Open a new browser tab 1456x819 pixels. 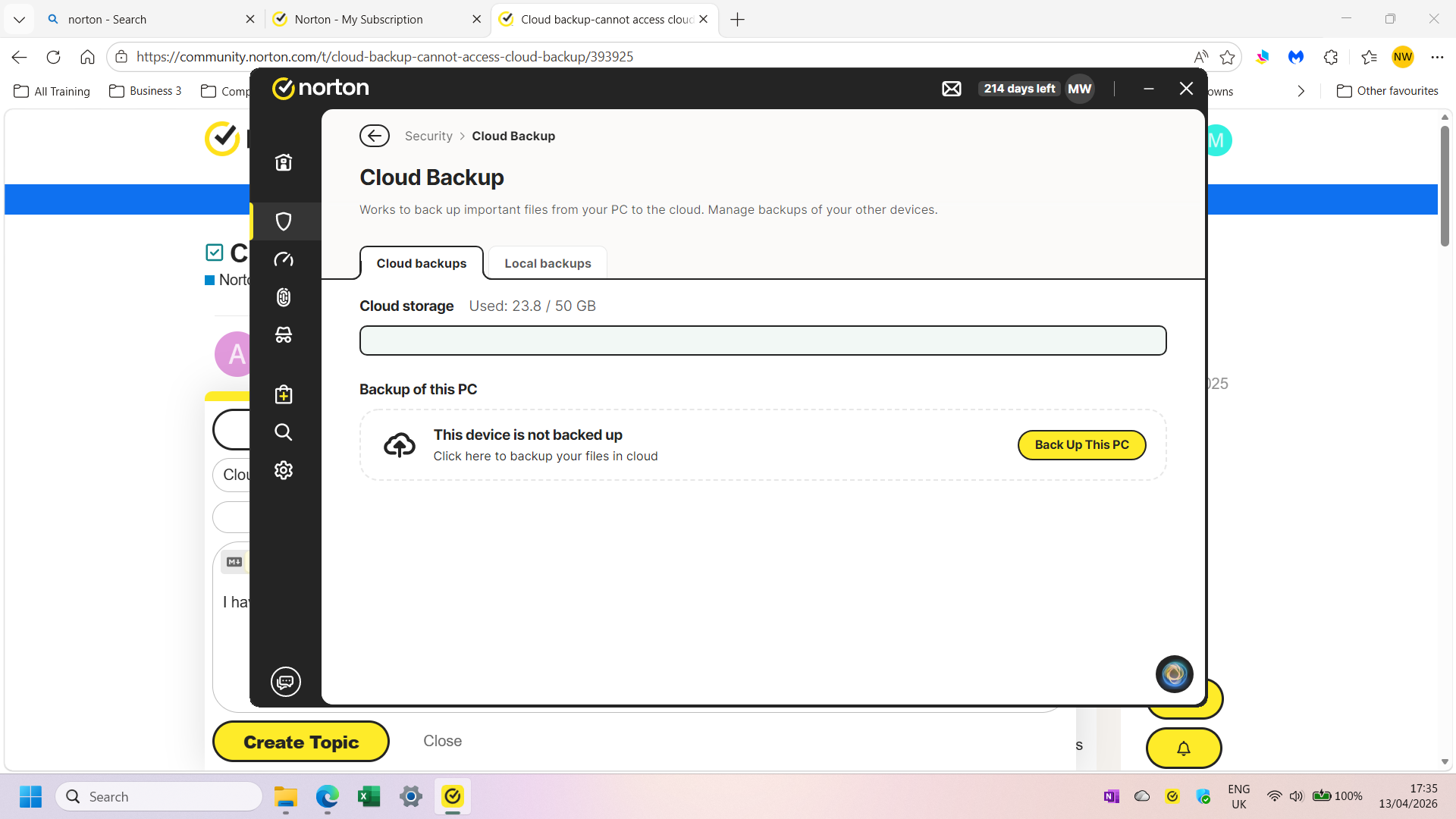coord(737,20)
